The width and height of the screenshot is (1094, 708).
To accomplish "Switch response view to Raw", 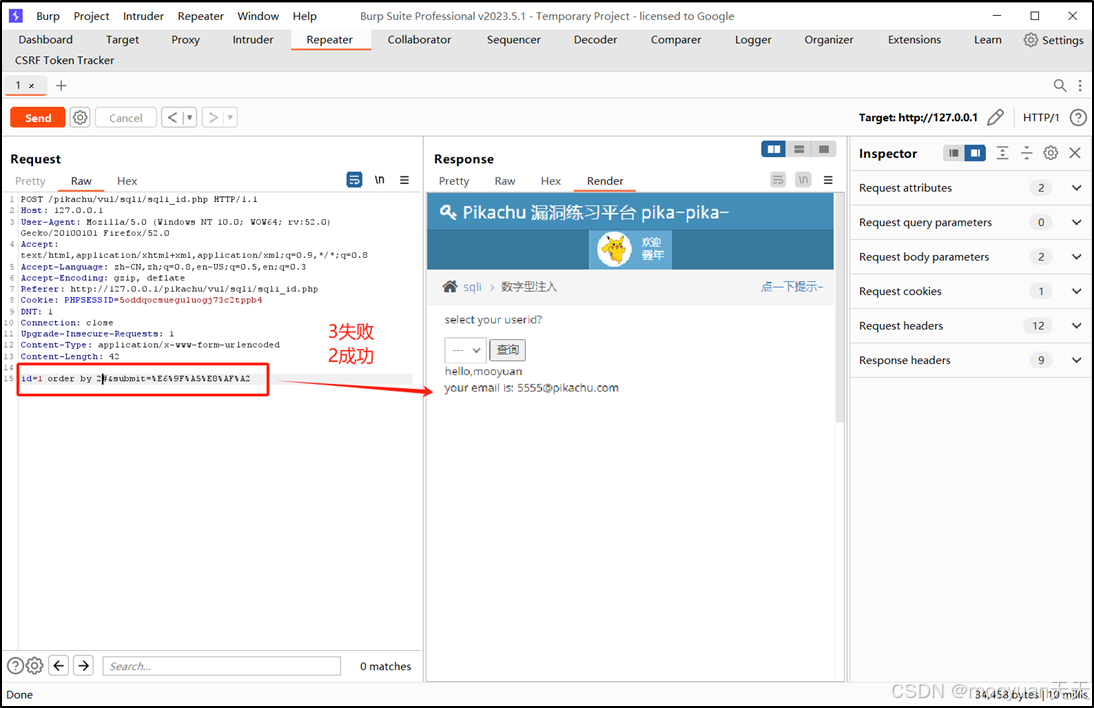I will click(x=504, y=181).
